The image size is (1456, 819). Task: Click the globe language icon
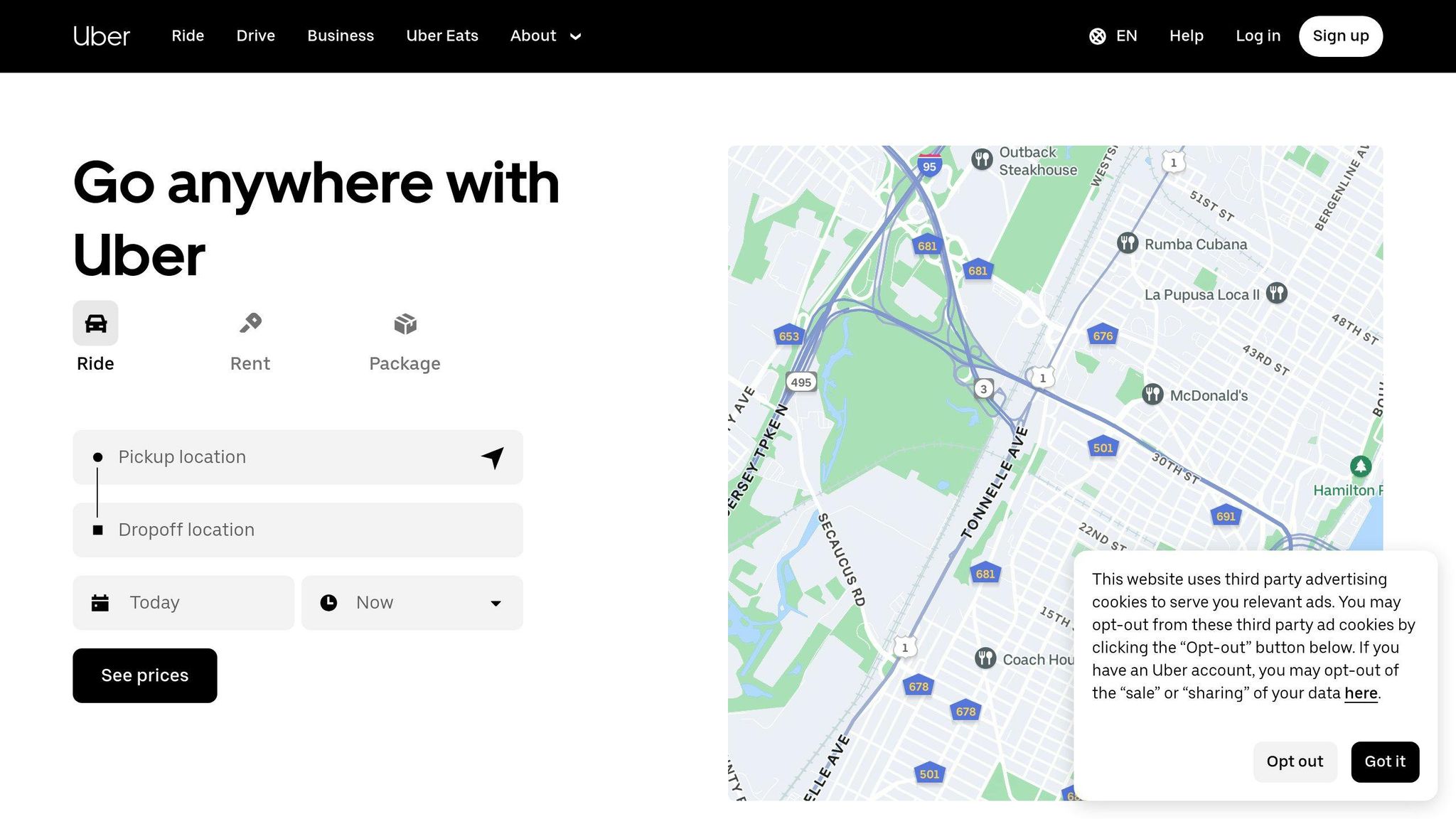(1097, 36)
